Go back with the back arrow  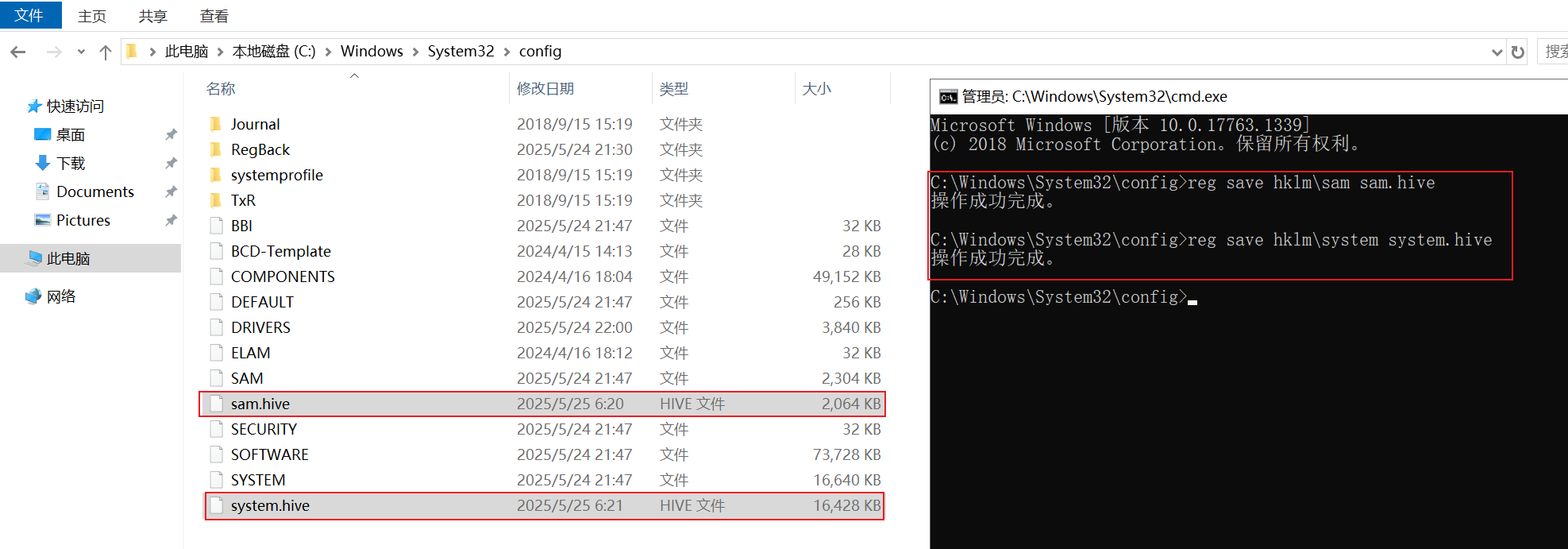click(18, 52)
